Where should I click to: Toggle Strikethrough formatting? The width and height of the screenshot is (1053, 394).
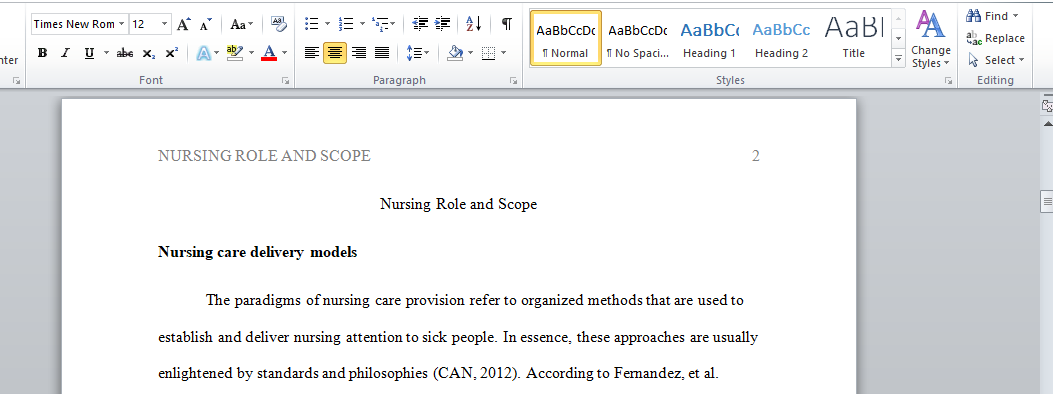pos(125,53)
